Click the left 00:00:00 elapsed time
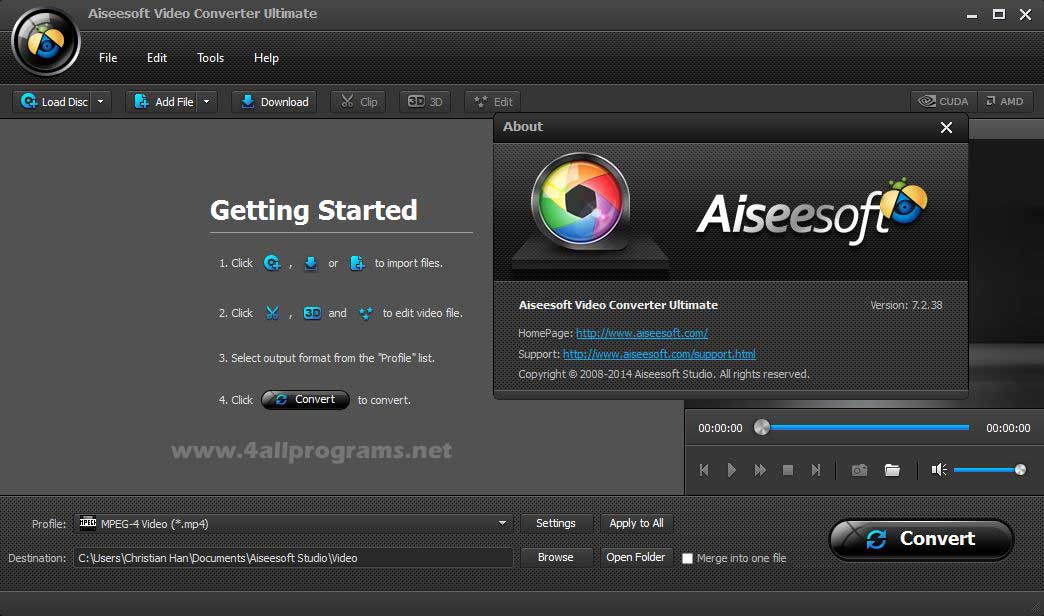Screen dimensions: 1044x616 coord(720,428)
